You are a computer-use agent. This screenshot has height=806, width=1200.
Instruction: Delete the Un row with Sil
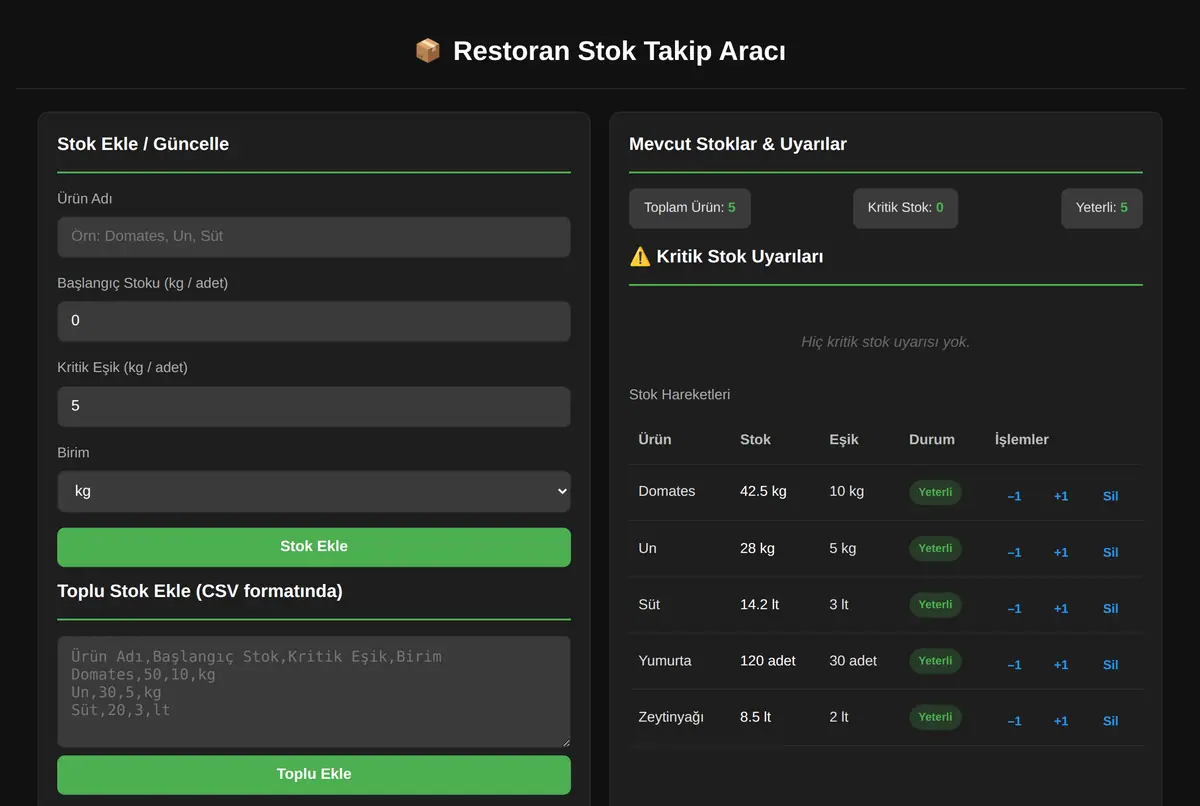pyautogui.click(x=1110, y=552)
